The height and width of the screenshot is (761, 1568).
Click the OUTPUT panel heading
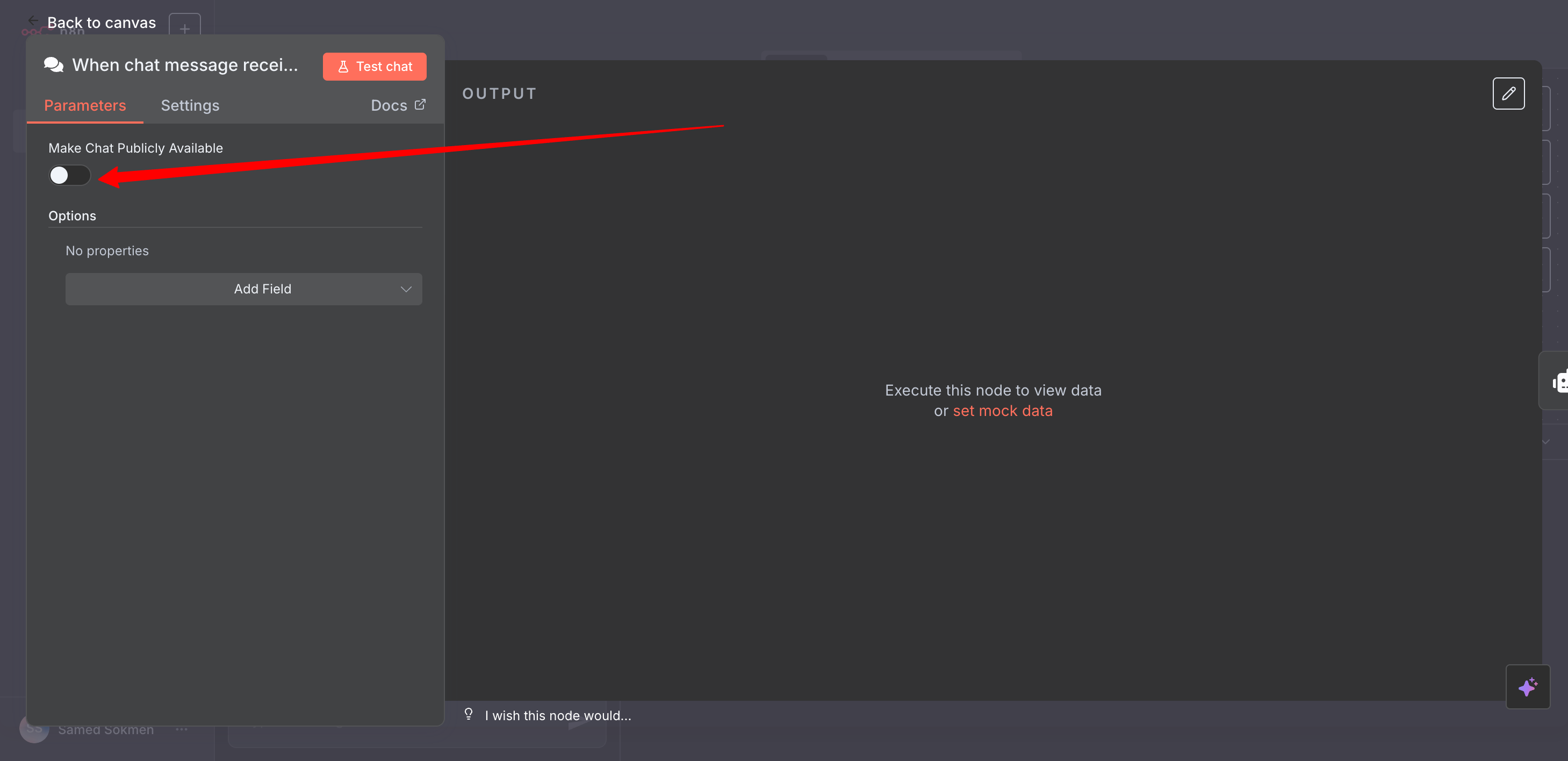[x=499, y=94]
